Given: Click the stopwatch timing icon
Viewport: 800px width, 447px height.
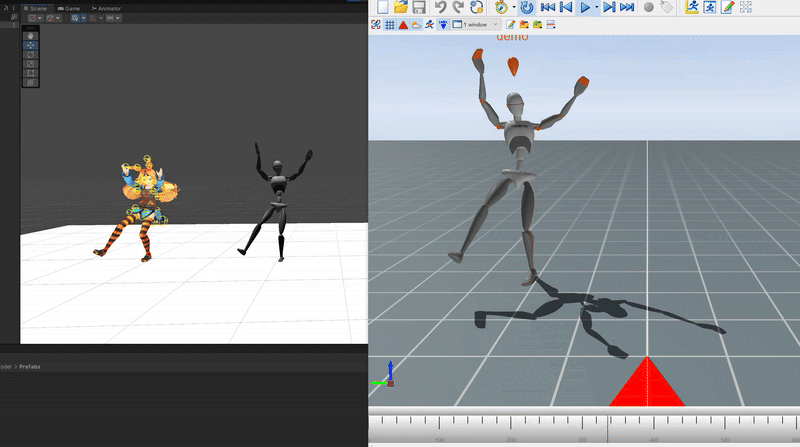Looking at the screenshot, I should (501, 7).
